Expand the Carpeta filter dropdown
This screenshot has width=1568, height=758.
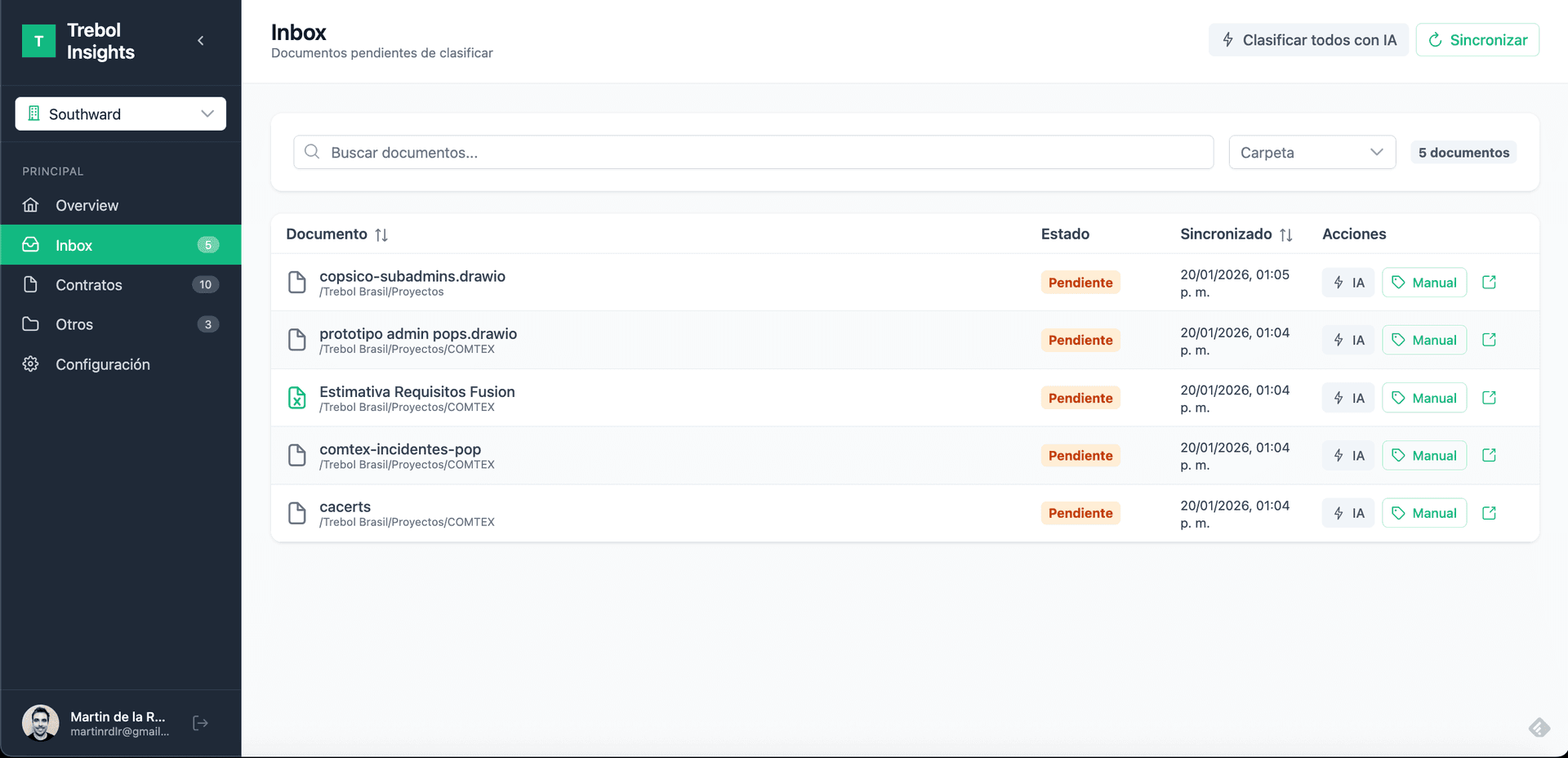(1312, 153)
